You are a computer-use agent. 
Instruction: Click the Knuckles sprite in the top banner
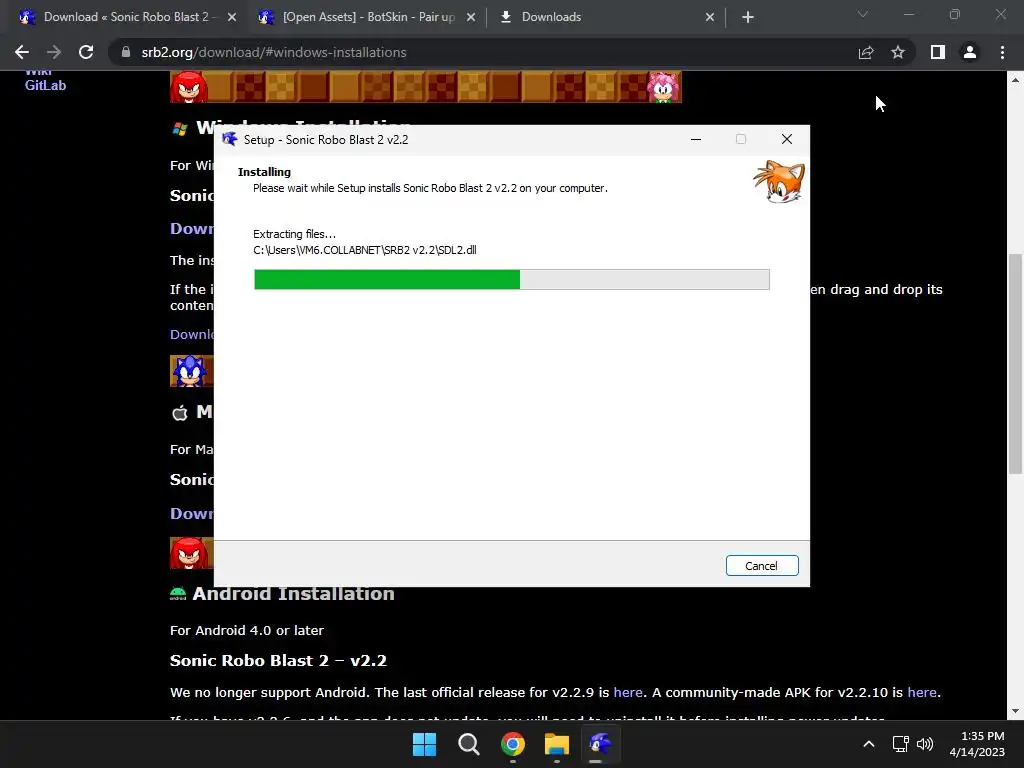pos(189,87)
